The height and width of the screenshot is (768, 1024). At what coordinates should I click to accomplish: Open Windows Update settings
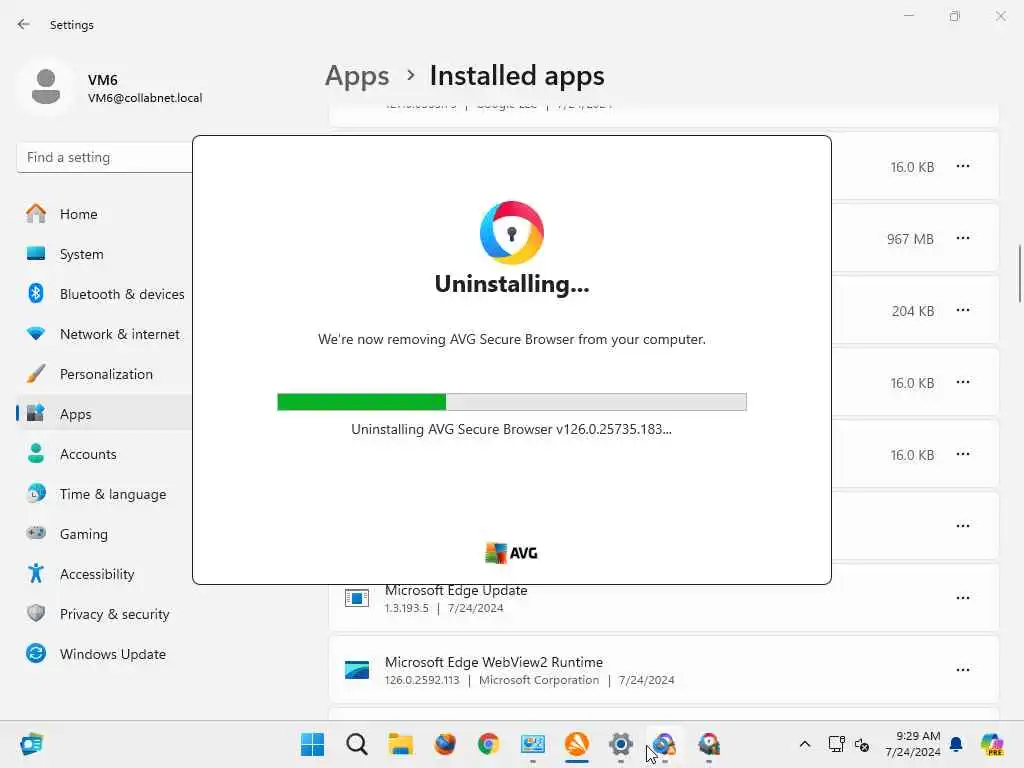(104, 654)
